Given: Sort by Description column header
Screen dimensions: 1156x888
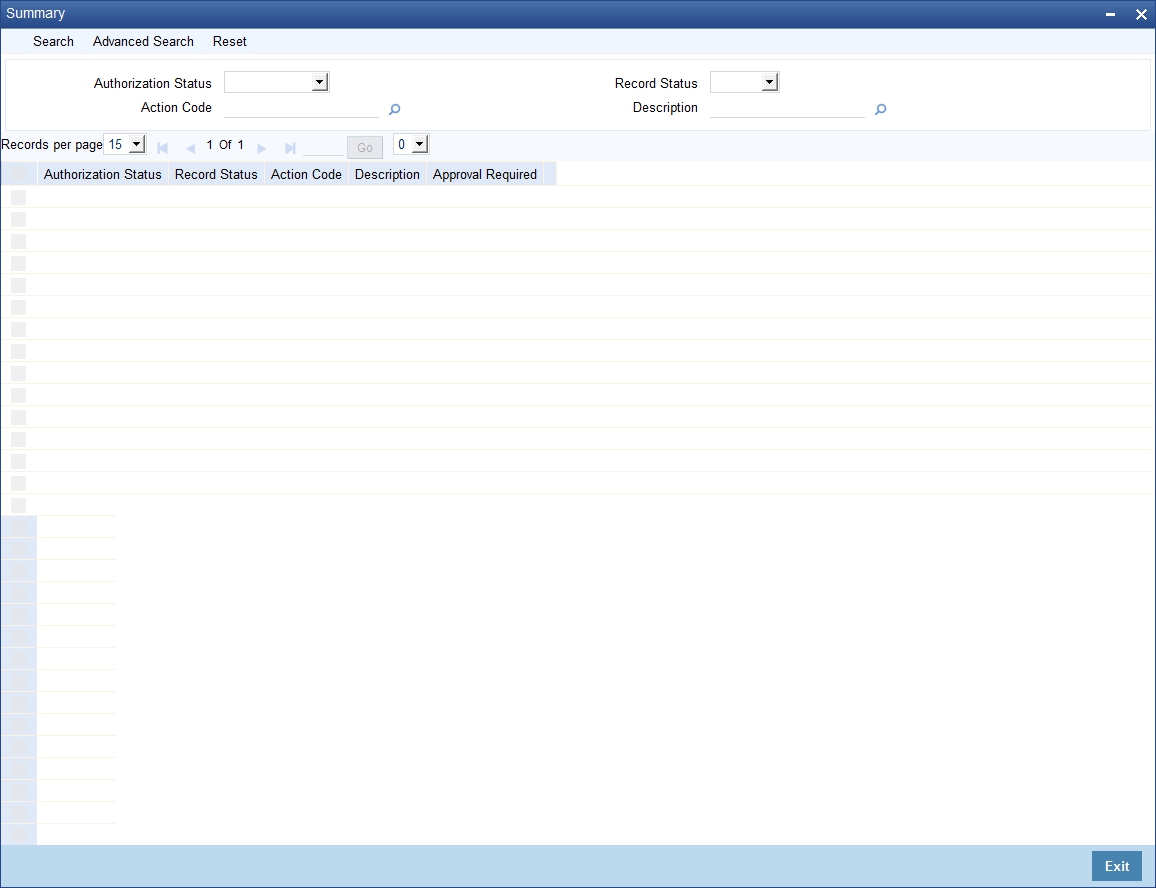Looking at the screenshot, I should pyautogui.click(x=387, y=175).
